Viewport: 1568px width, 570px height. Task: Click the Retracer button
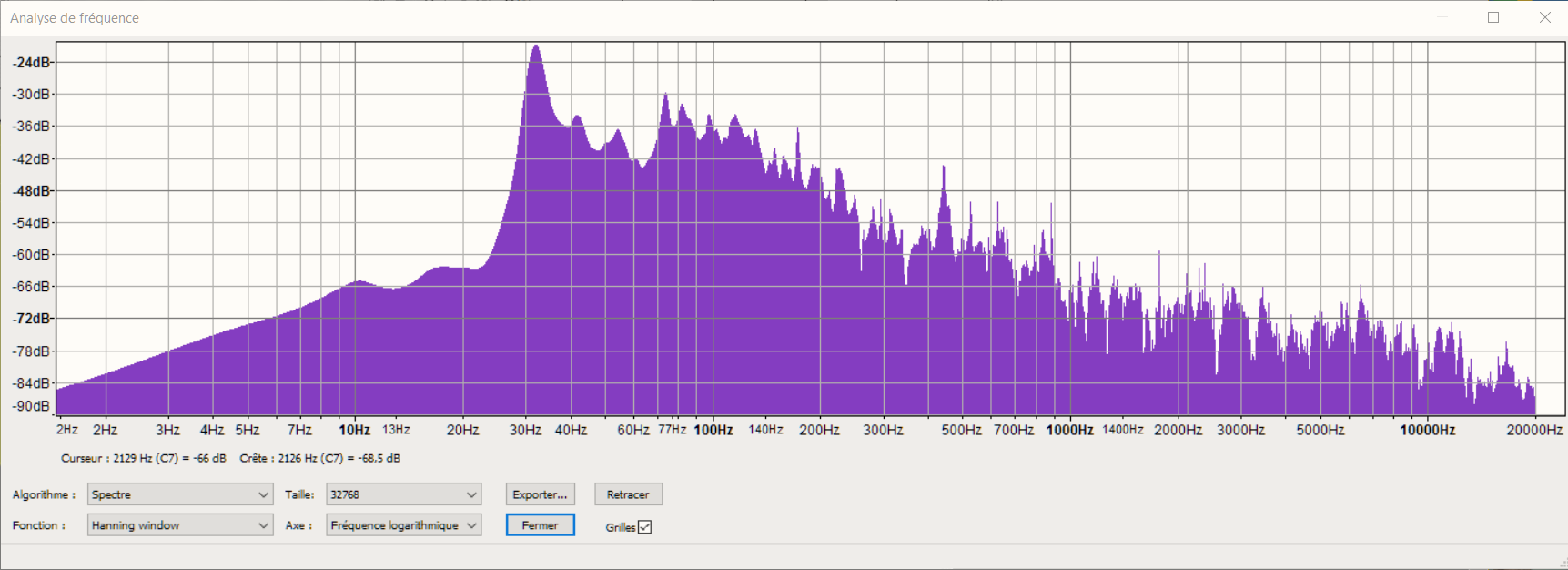coord(628,494)
